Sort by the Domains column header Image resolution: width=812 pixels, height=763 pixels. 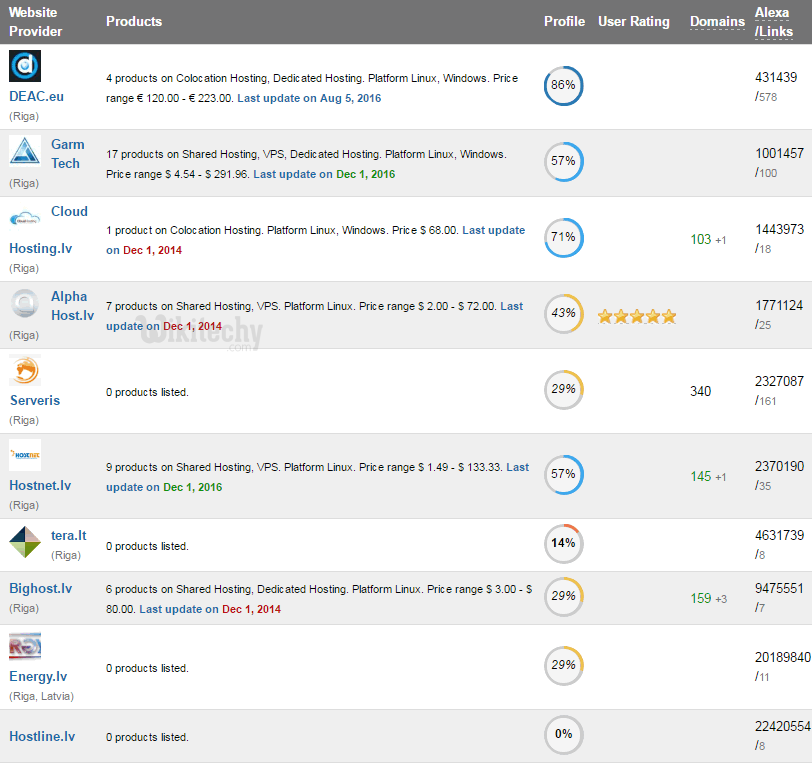click(717, 21)
